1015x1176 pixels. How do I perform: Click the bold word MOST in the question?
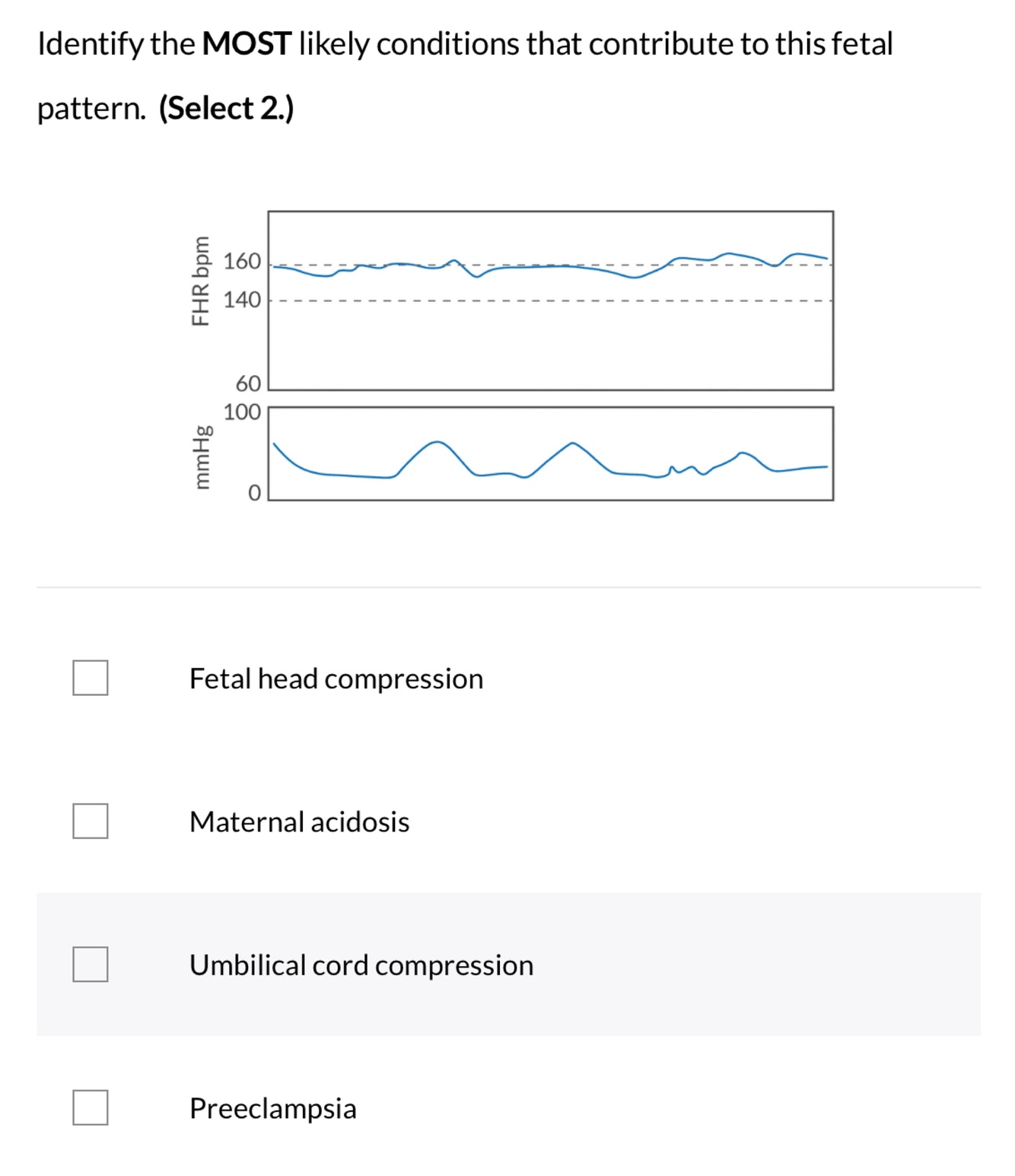(247, 44)
